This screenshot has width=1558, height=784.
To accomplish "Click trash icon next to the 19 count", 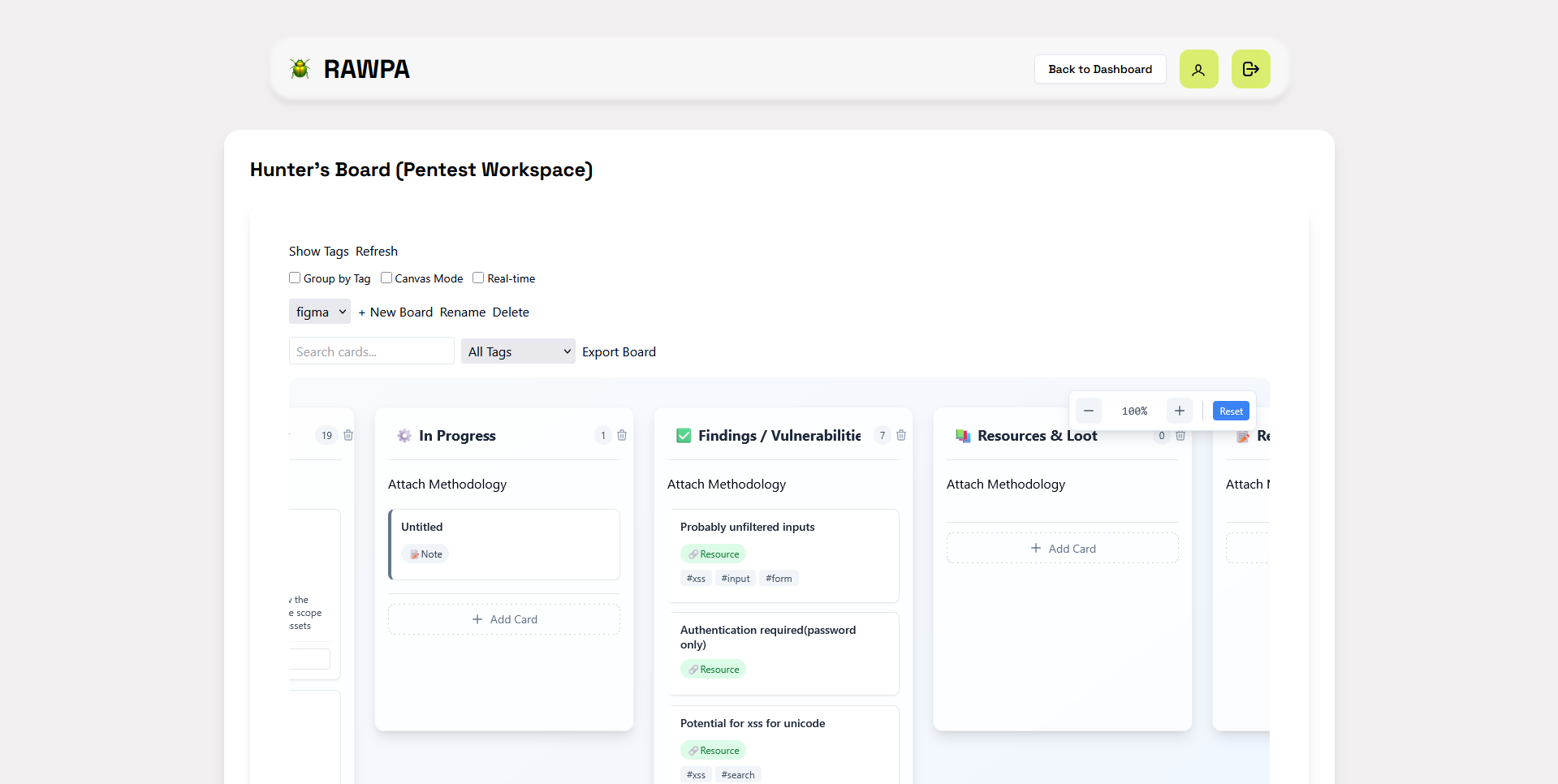I will 348,436.
